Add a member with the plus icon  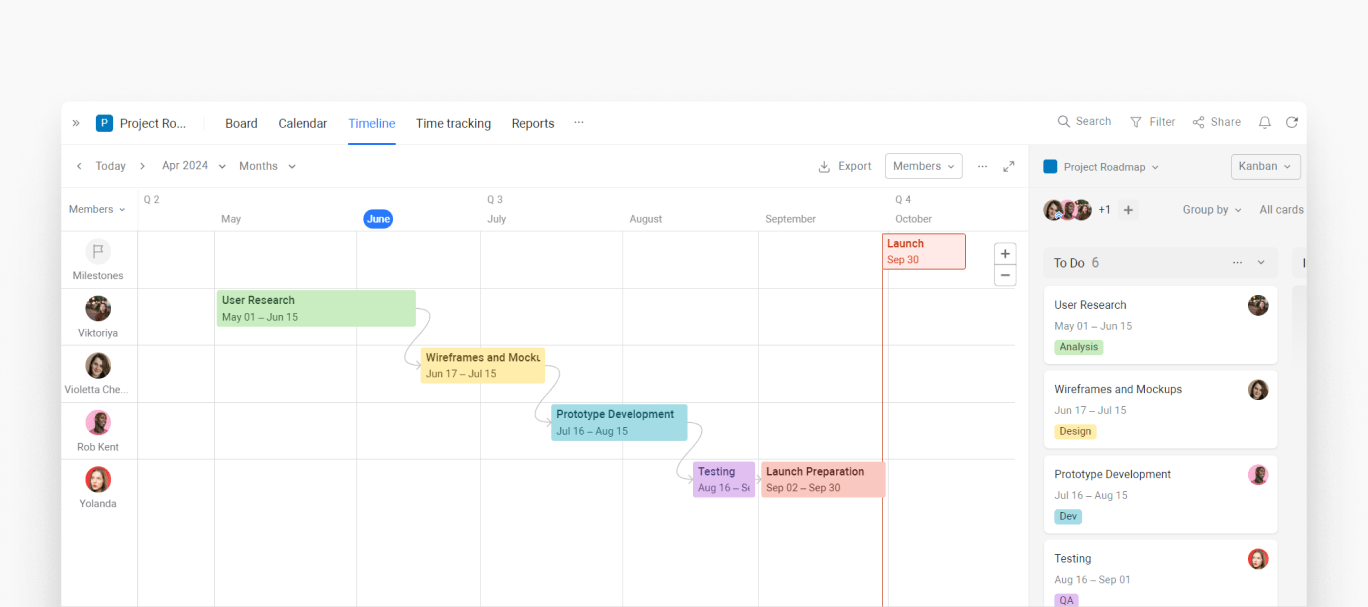(x=1128, y=210)
